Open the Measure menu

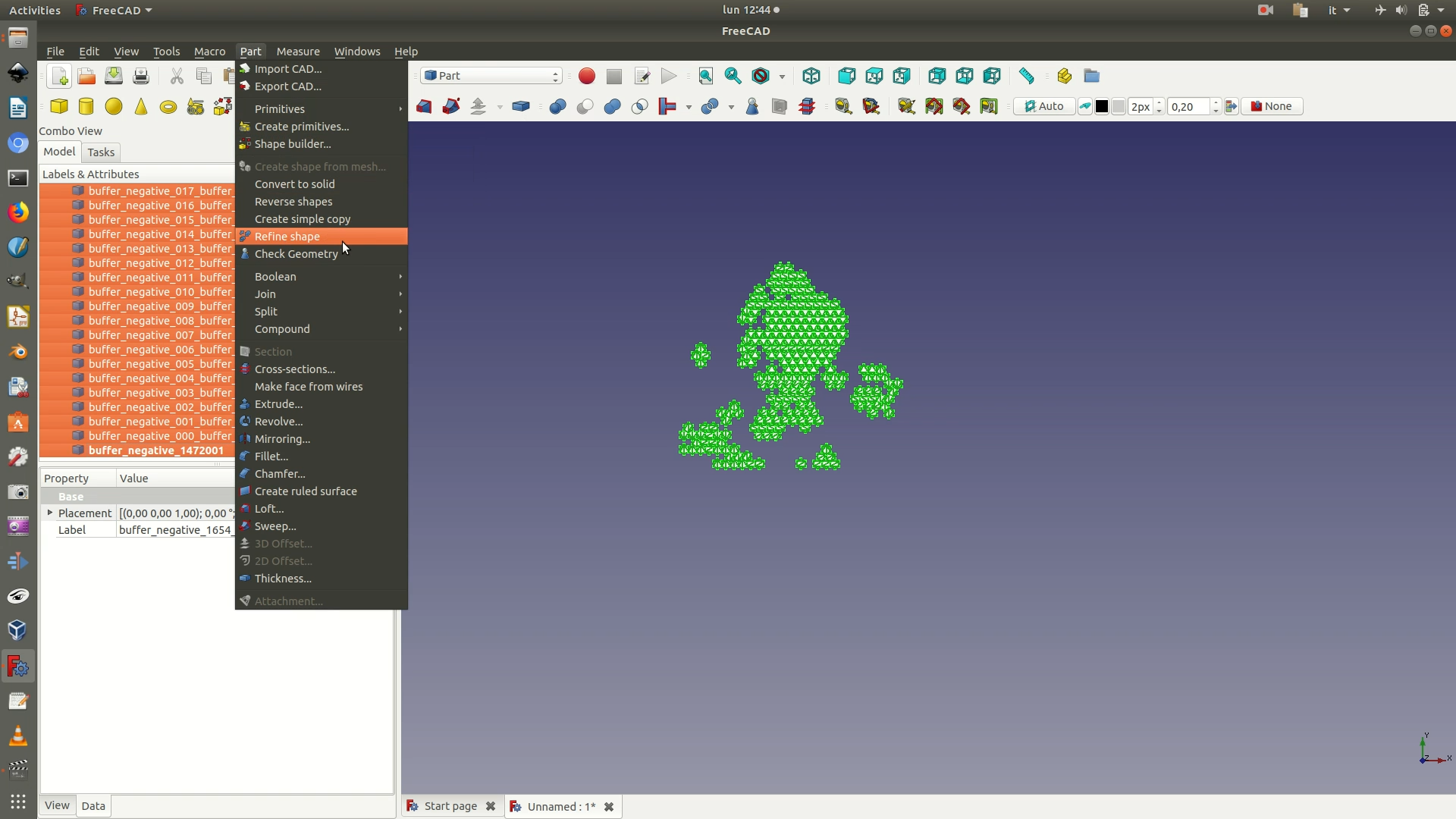[298, 52]
